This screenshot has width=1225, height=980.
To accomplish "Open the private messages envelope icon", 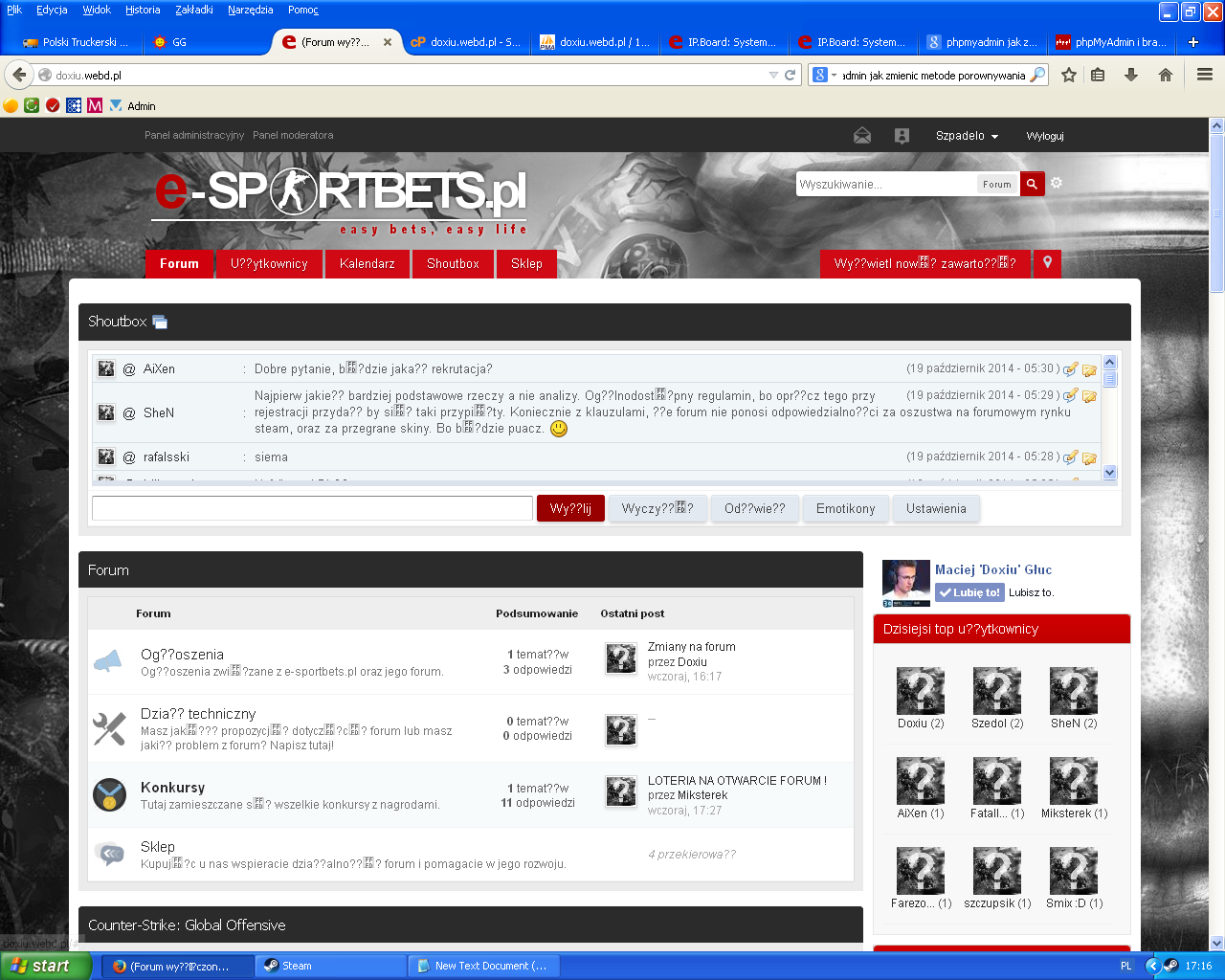I will click(862, 136).
